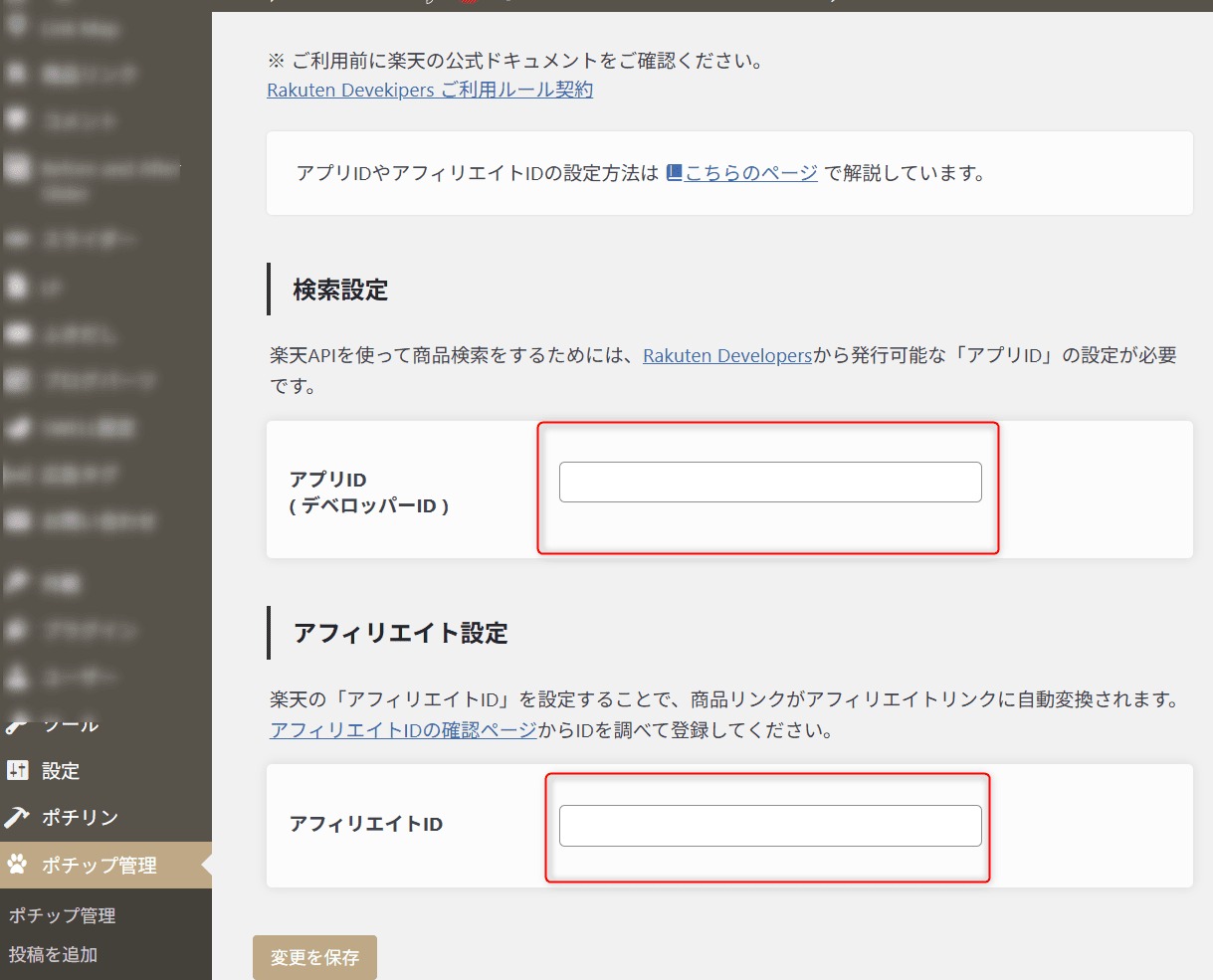The image size is (1213, 980).
Task: Select highlighted ポチップ管理 top-level menu label
Action: click(x=99, y=866)
